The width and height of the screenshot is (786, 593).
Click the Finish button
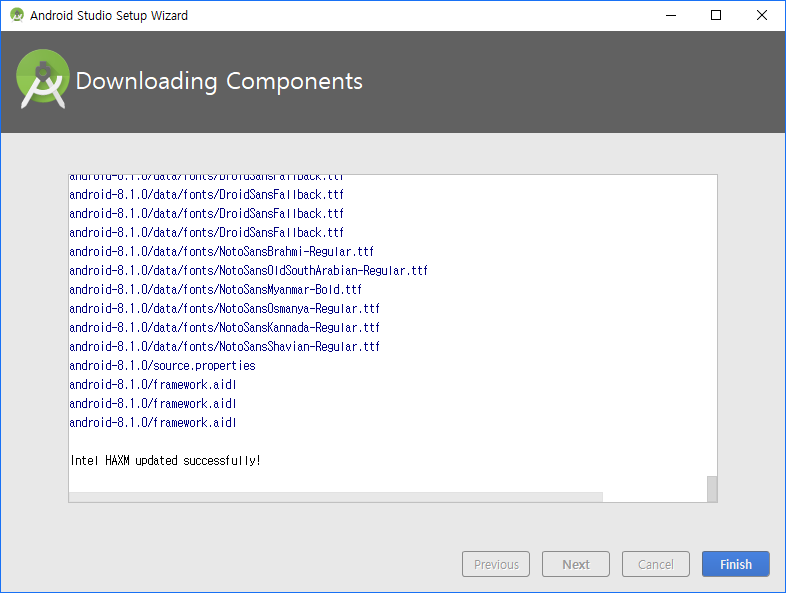[735, 564]
